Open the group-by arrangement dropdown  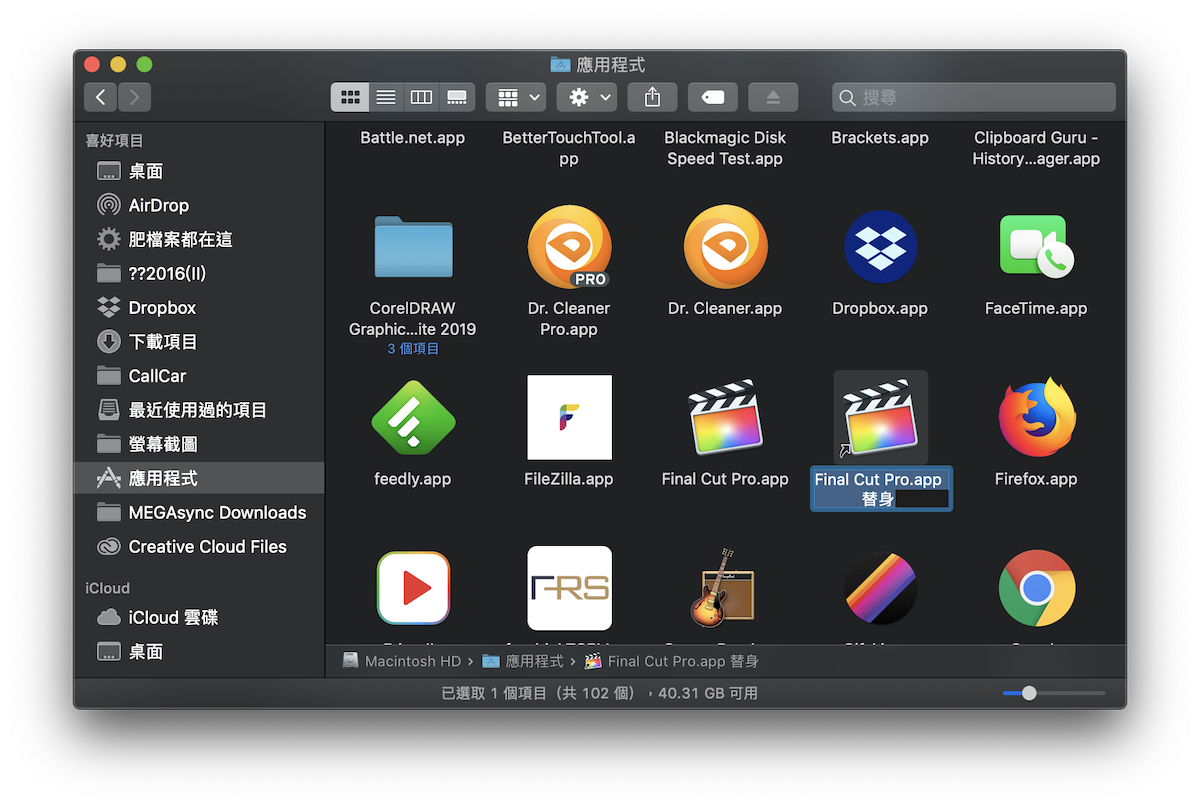click(x=516, y=97)
